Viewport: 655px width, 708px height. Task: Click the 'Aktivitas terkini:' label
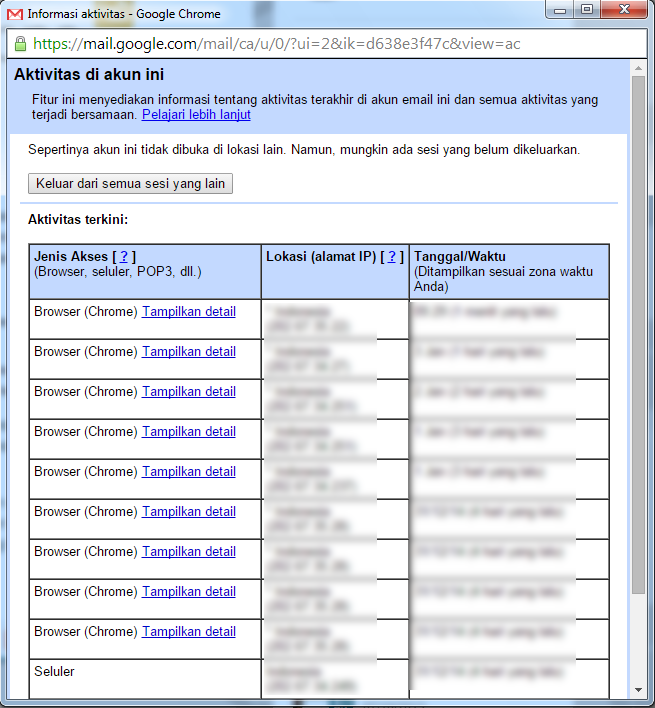[x=78, y=219]
